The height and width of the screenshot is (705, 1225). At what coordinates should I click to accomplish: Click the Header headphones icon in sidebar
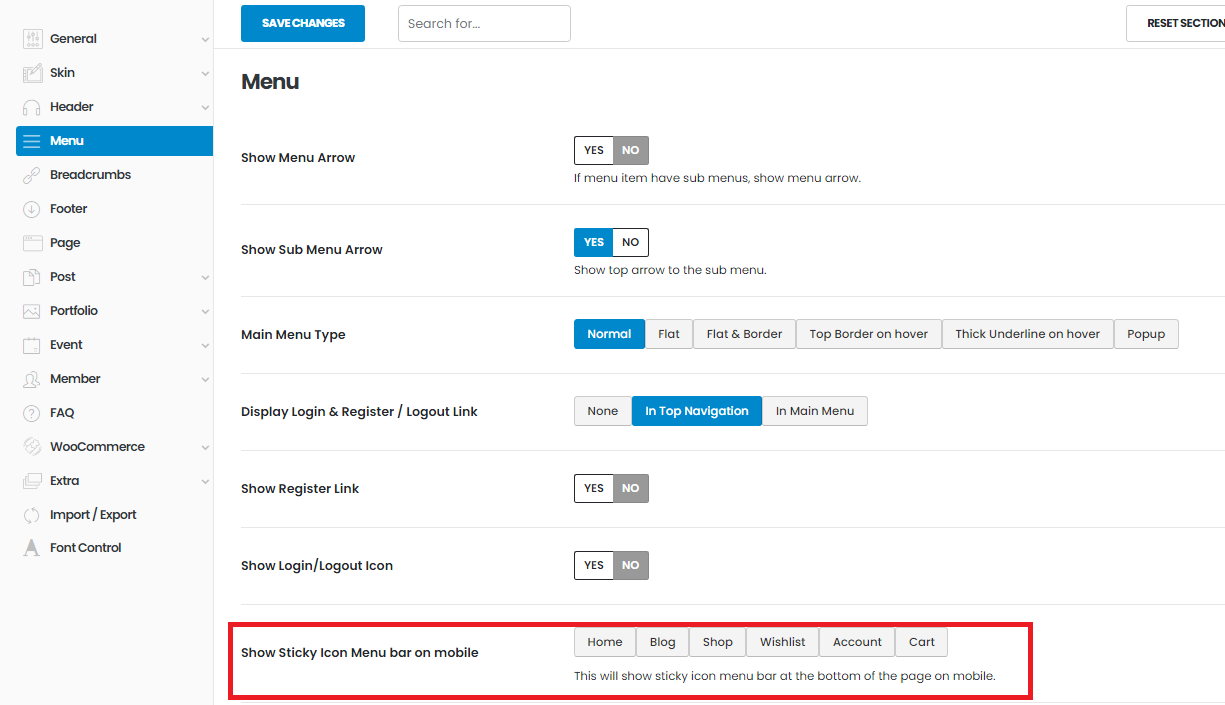tap(32, 107)
